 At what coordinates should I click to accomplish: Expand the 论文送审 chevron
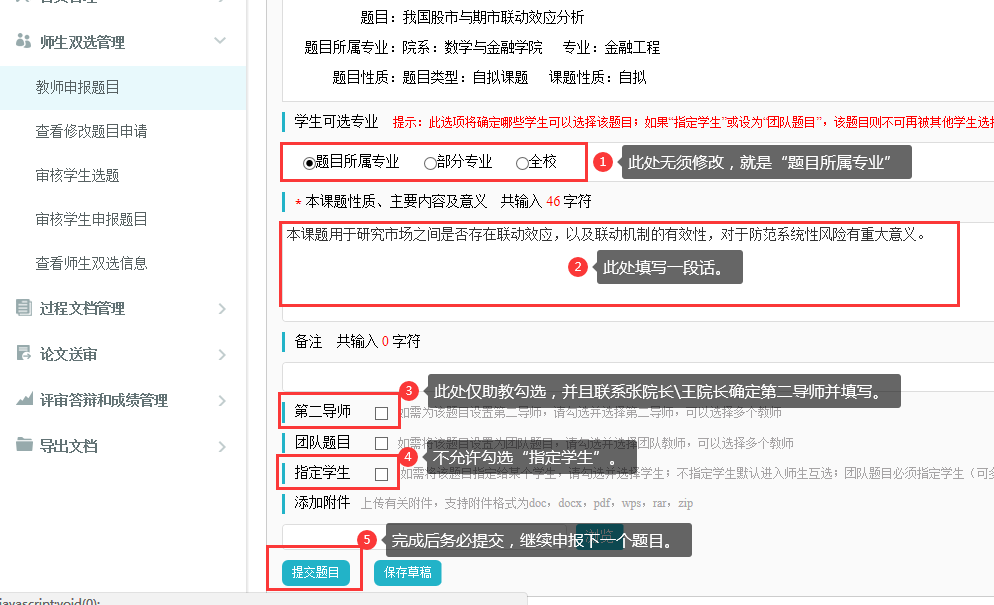[x=221, y=354]
